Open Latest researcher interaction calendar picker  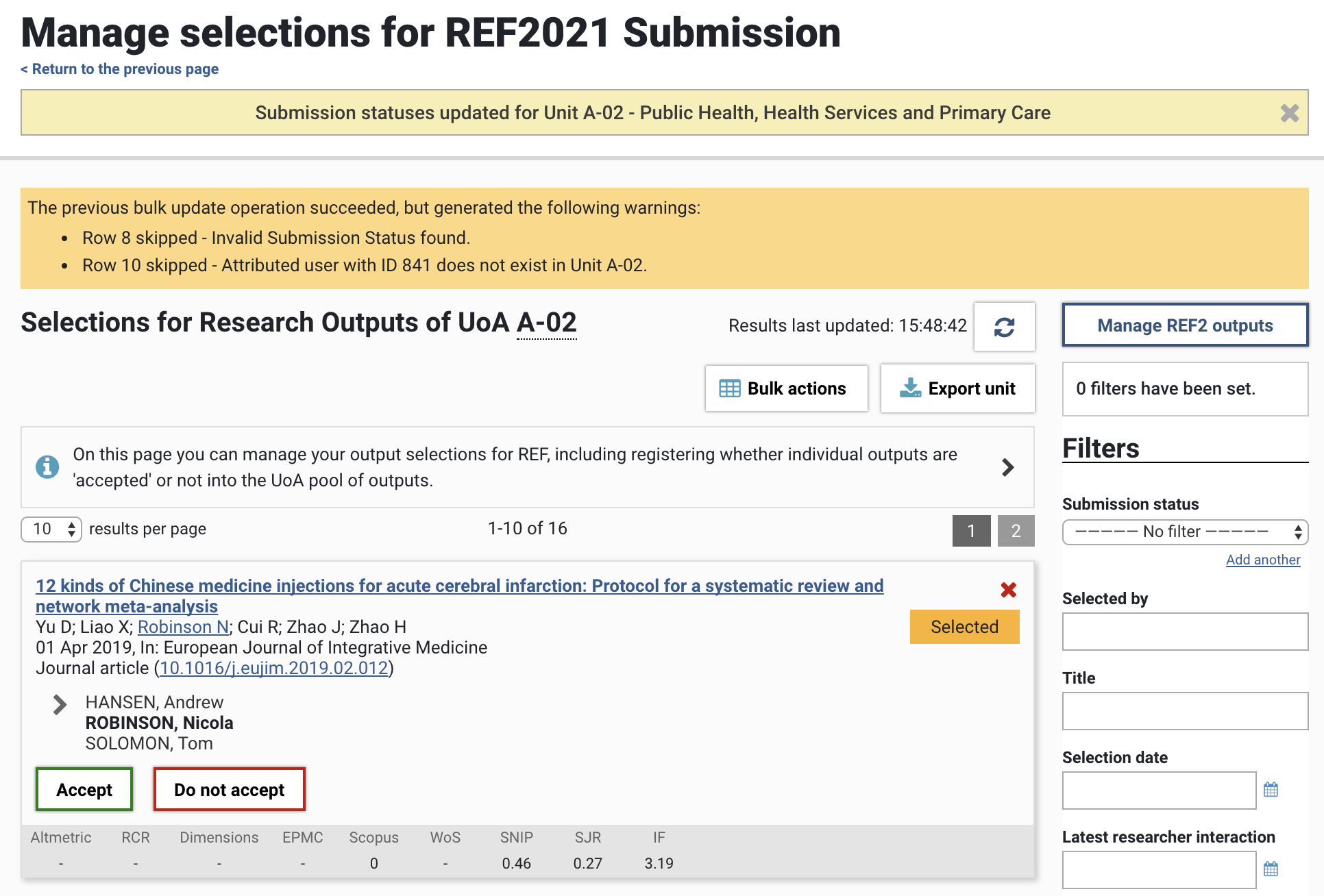(1271, 869)
